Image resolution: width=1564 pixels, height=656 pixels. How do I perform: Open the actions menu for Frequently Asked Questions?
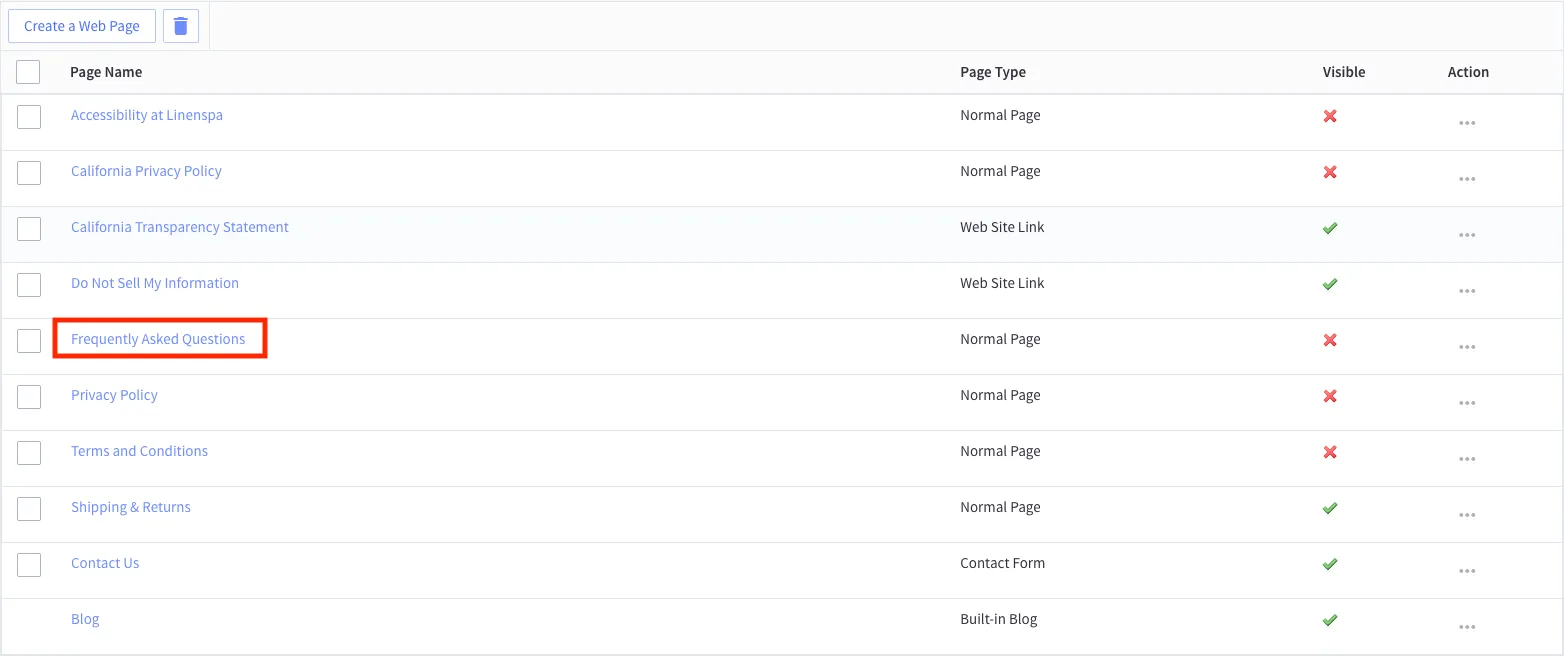[x=1467, y=346]
